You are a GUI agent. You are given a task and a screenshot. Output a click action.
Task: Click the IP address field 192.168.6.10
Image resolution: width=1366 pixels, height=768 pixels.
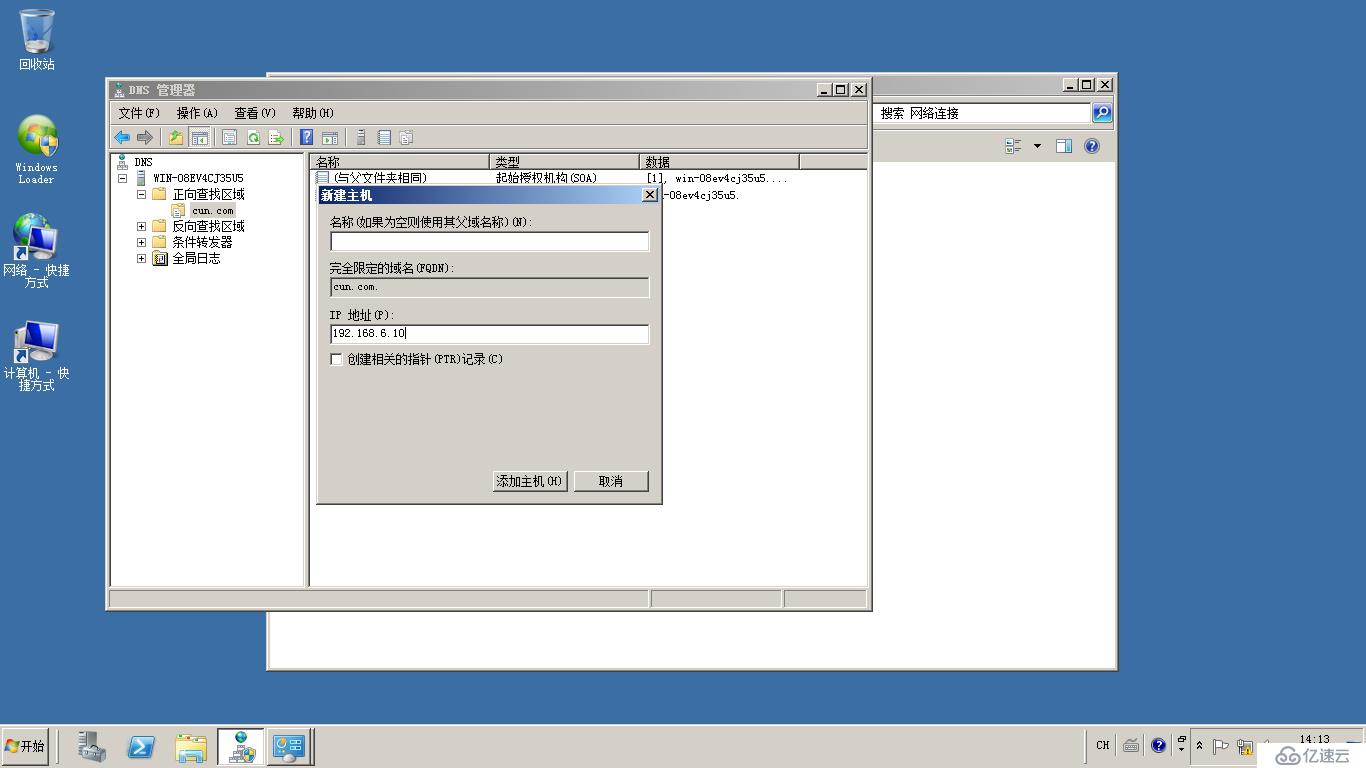(x=490, y=334)
